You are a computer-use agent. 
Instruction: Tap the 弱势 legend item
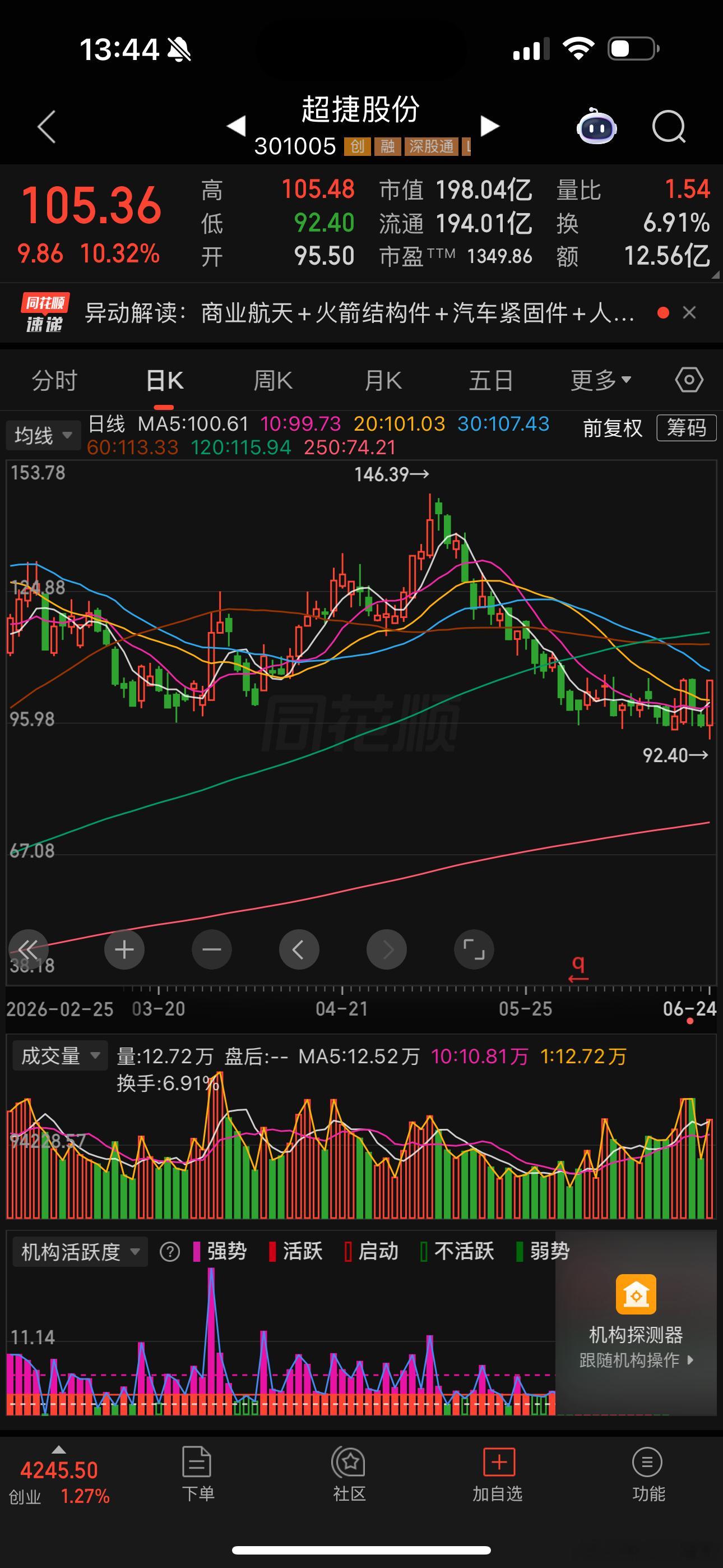(543, 1252)
